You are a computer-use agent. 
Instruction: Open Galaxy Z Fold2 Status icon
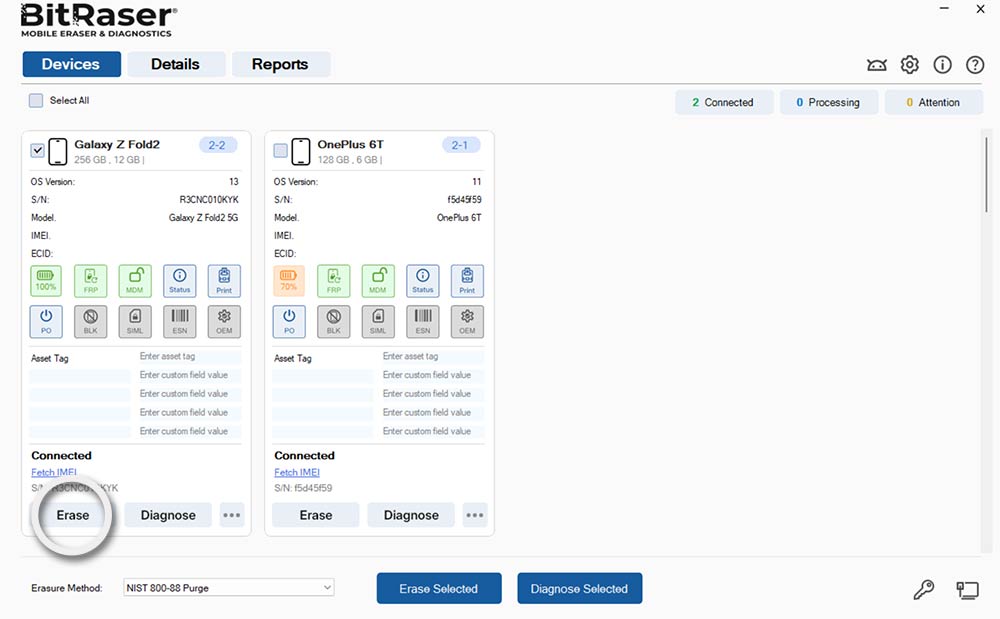(179, 280)
